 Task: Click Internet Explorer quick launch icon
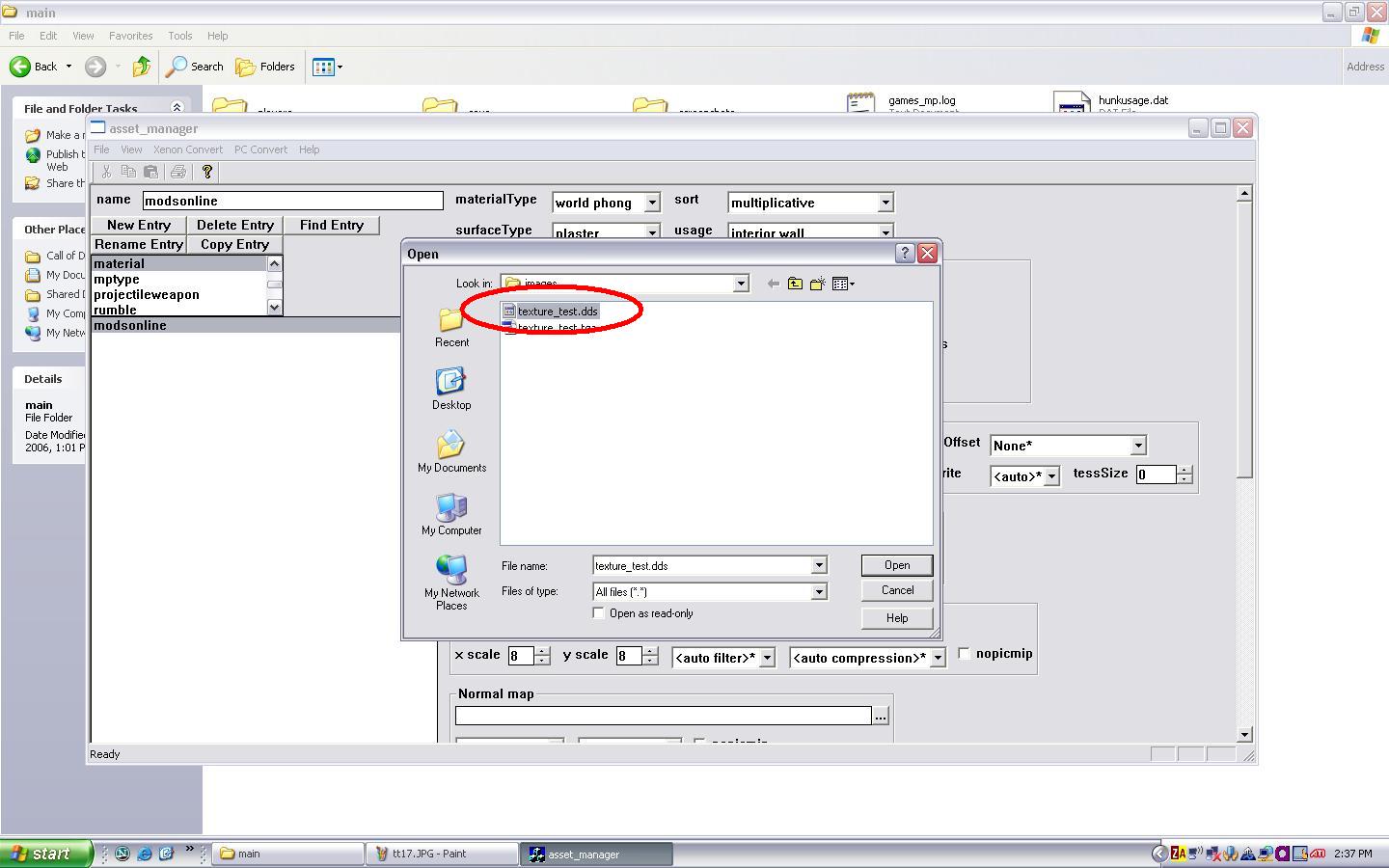[144, 854]
